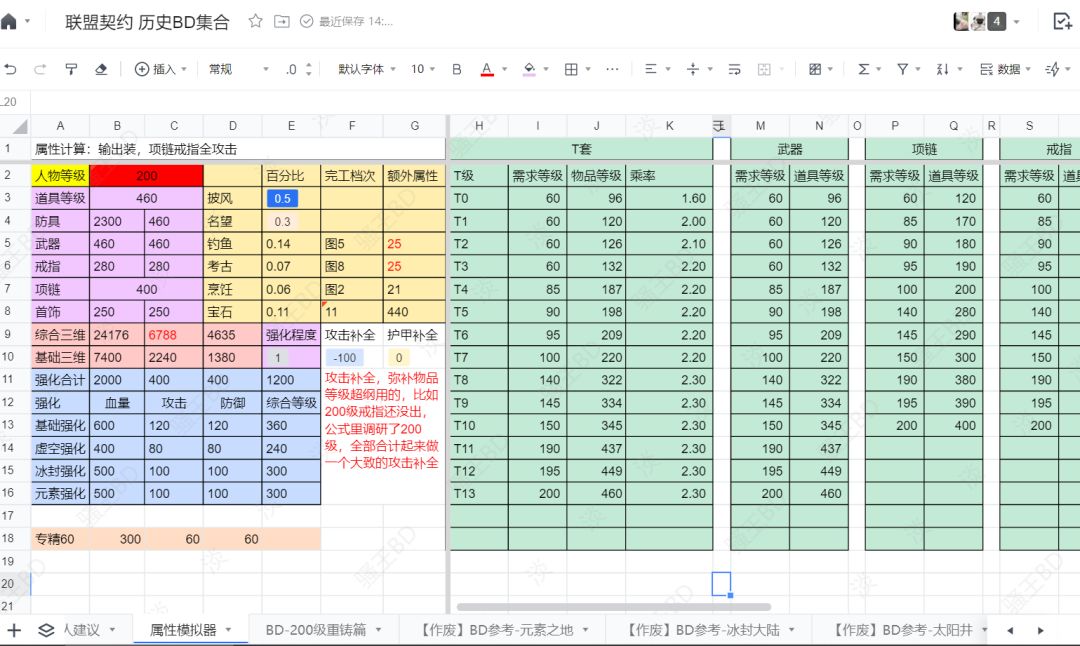
Task: Click the document title 联盟契约 历史BD集合
Action: [x=147, y=22]
